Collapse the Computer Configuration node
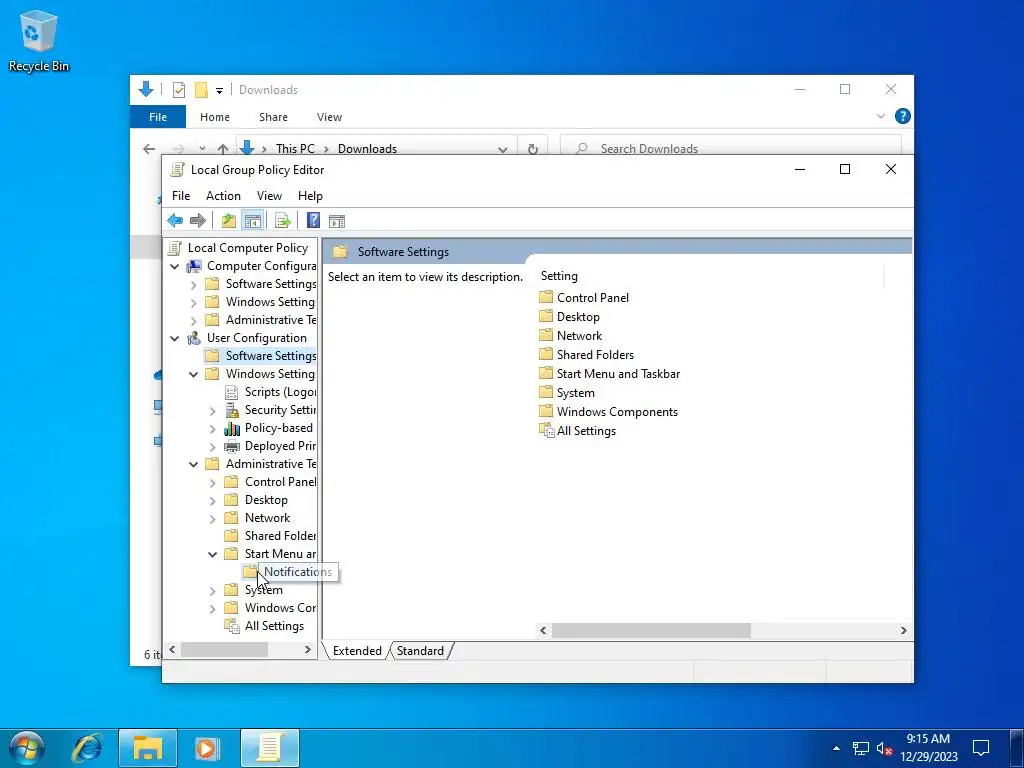The width and height of the screenshot is (1024, 768). click(x=174, y=266)
